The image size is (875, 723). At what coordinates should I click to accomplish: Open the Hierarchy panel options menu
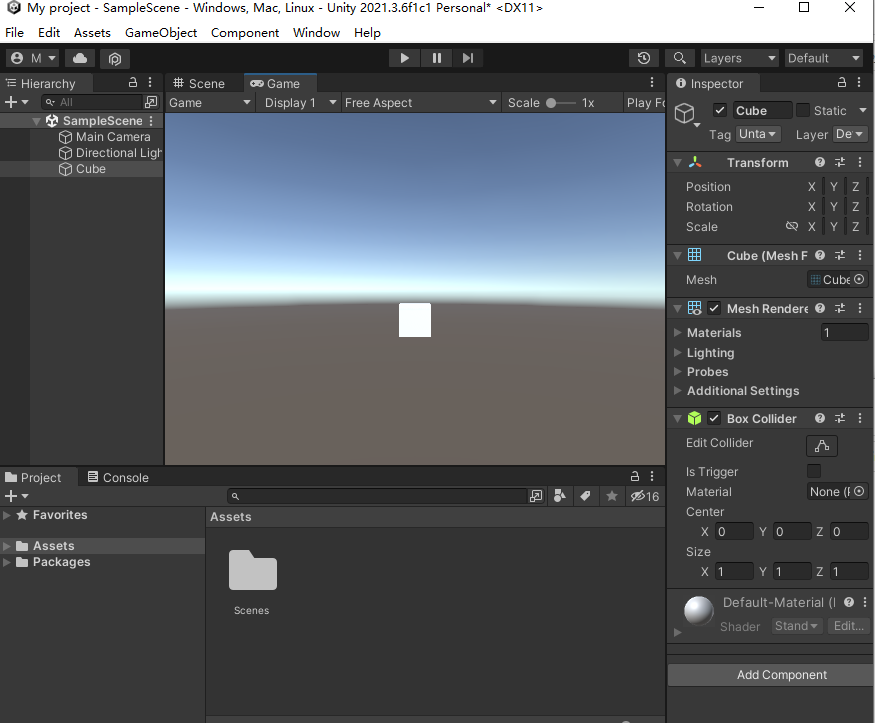[x=150, y=83]
